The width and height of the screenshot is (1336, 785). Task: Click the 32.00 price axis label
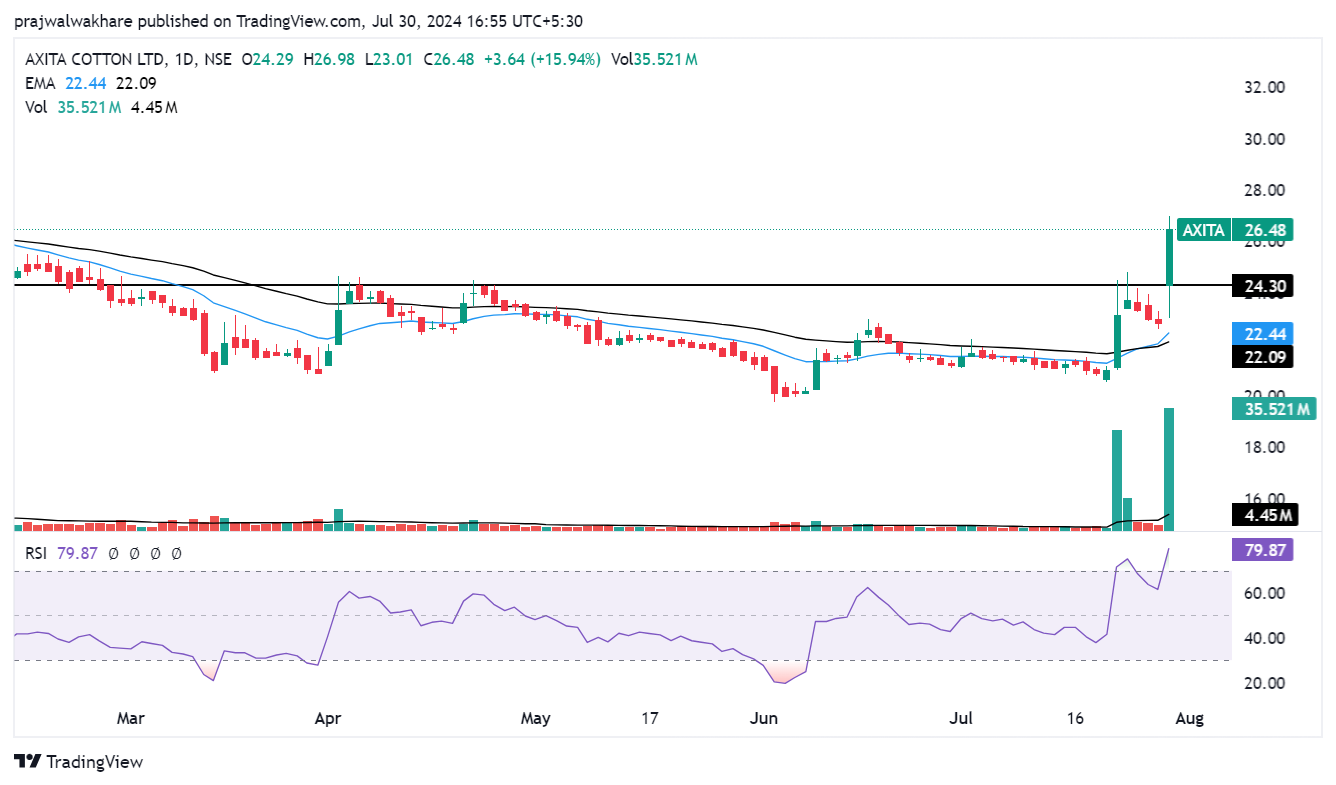coord(1263,87)
